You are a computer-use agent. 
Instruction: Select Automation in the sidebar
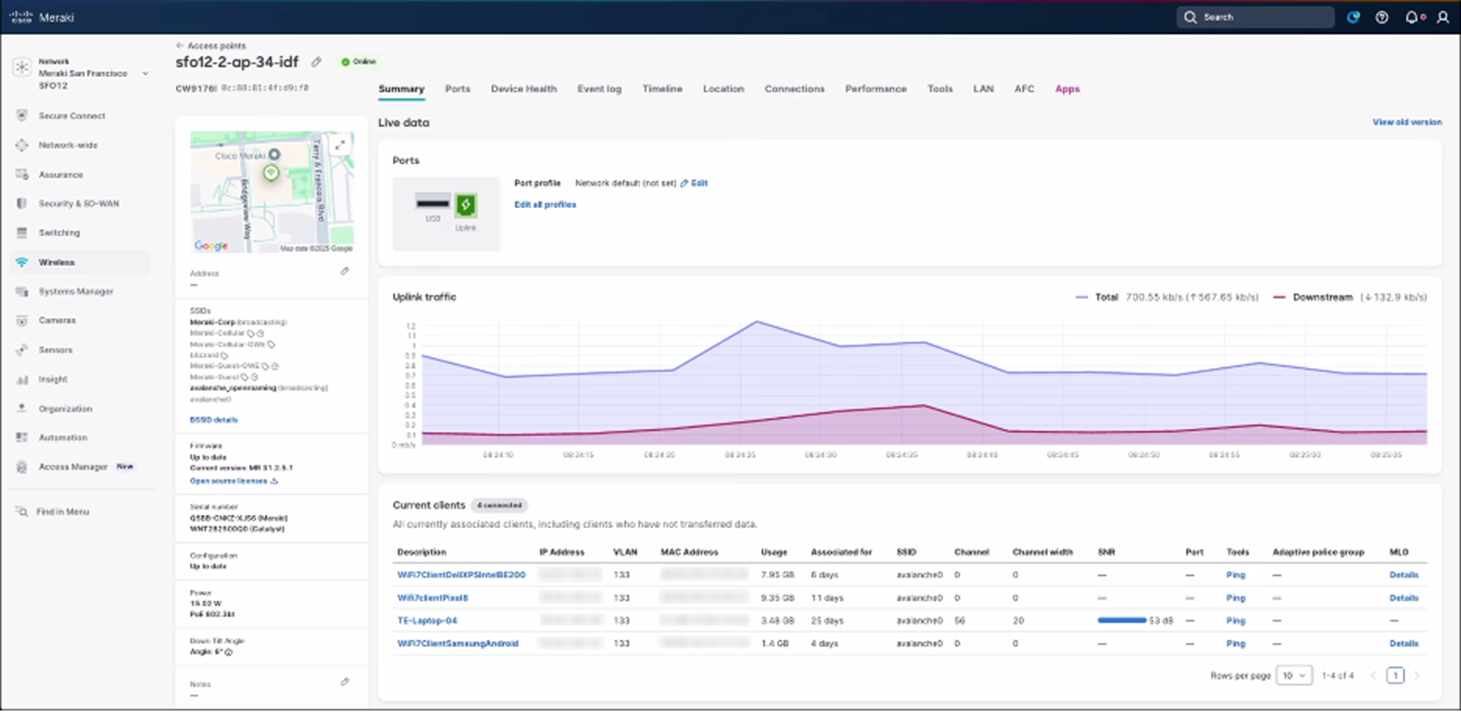[62, 438]
